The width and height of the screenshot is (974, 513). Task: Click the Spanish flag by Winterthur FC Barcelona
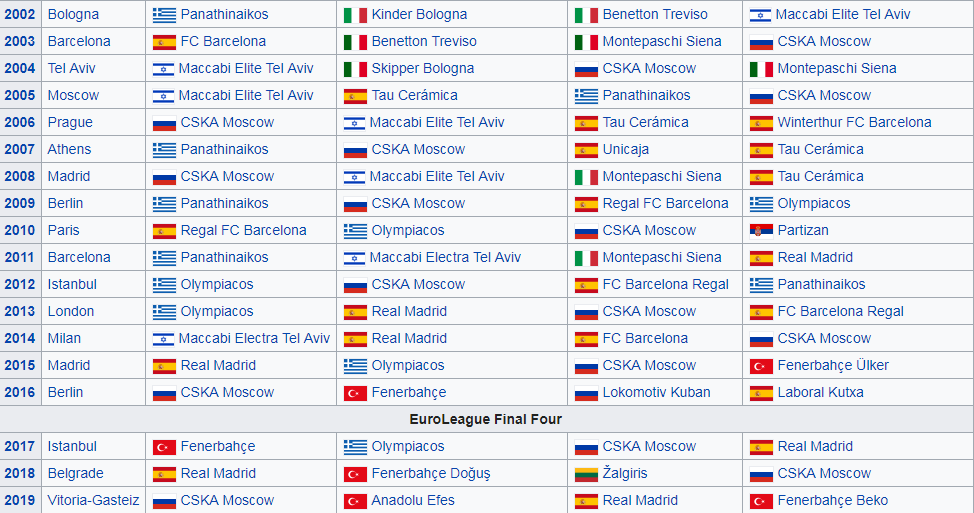[x=761, y=122]
